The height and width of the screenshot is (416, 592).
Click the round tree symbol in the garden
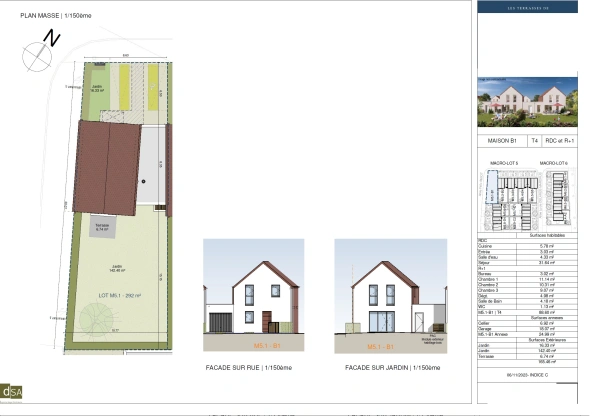click(x=96, y=319)
